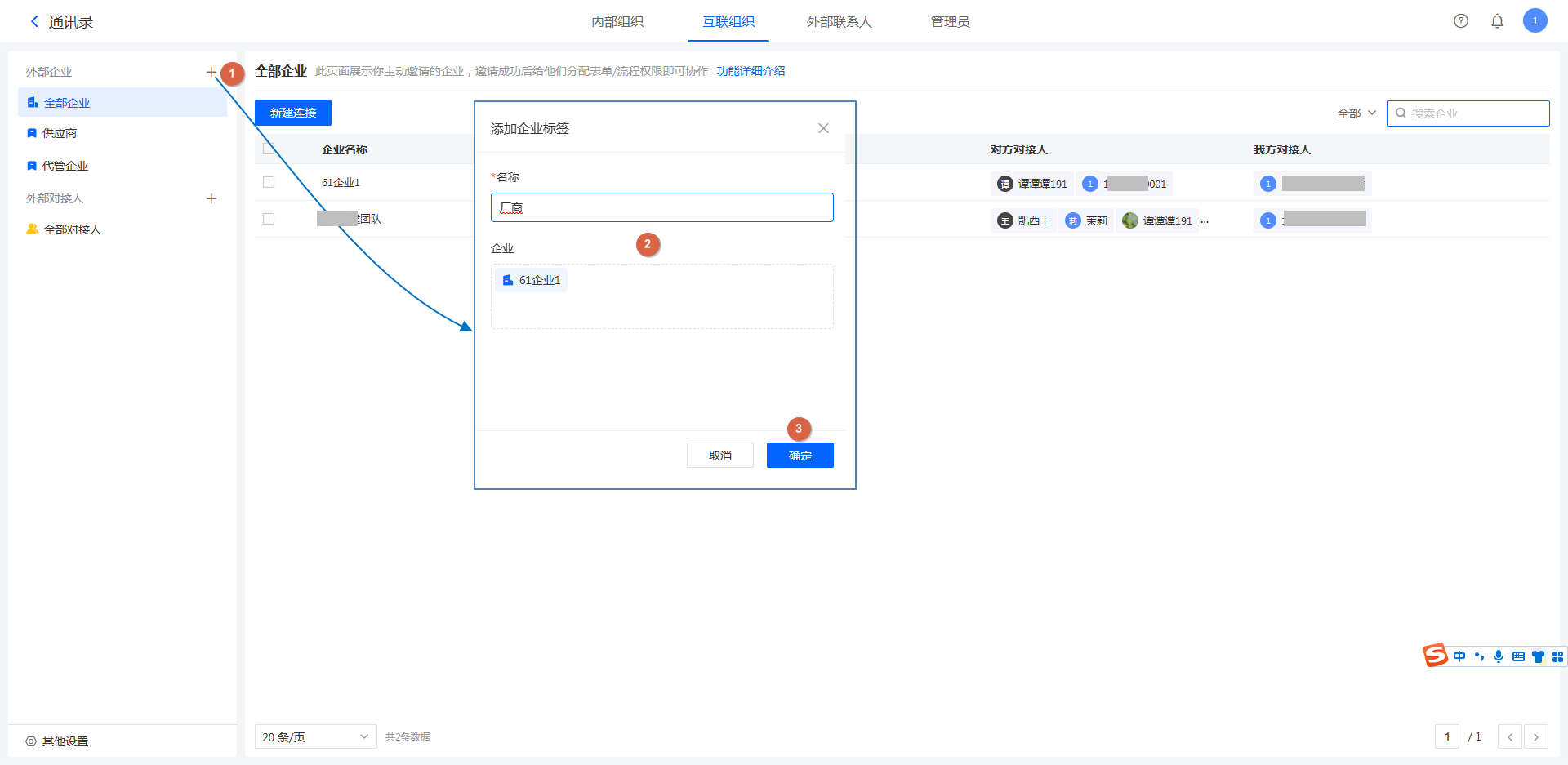Switch to the 内部组织 tab

click(x=617, y=21)
